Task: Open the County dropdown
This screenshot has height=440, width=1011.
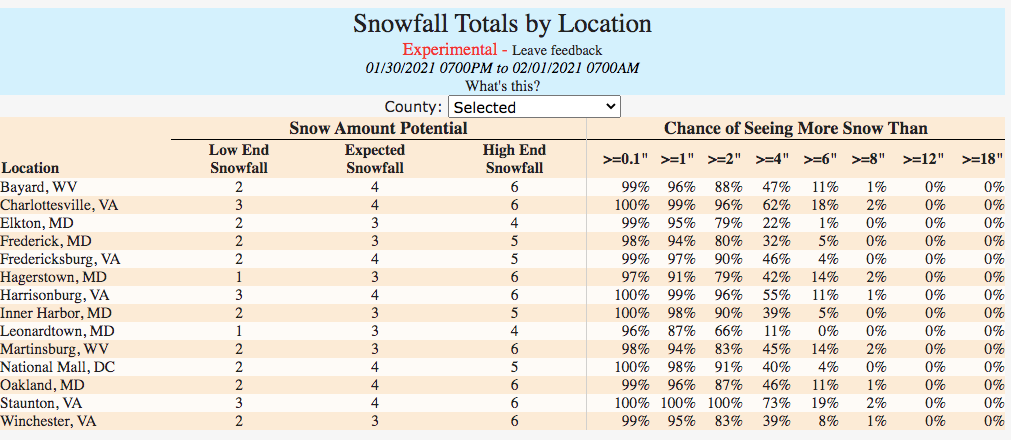Action: 534,107
